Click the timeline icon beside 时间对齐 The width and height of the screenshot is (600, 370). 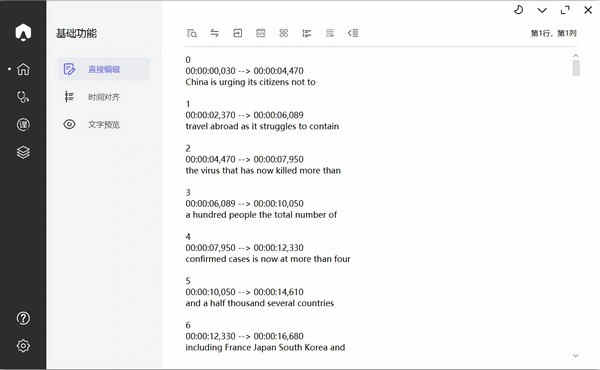point(69,97)
